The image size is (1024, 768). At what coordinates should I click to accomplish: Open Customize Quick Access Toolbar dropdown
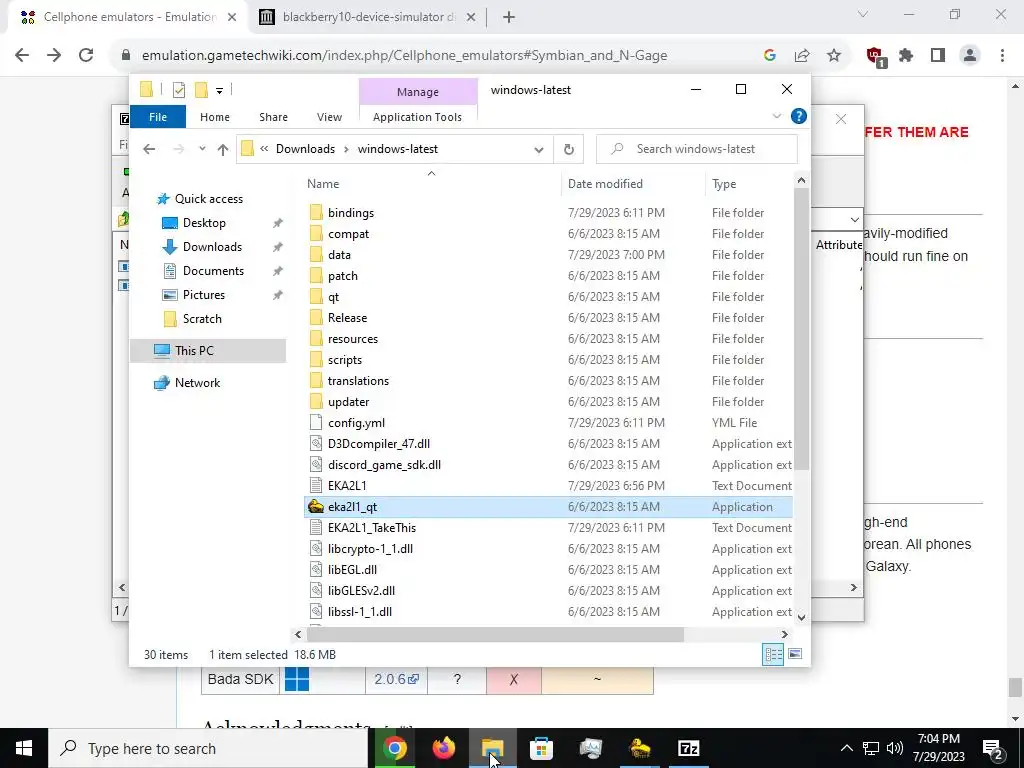[219, 91]
